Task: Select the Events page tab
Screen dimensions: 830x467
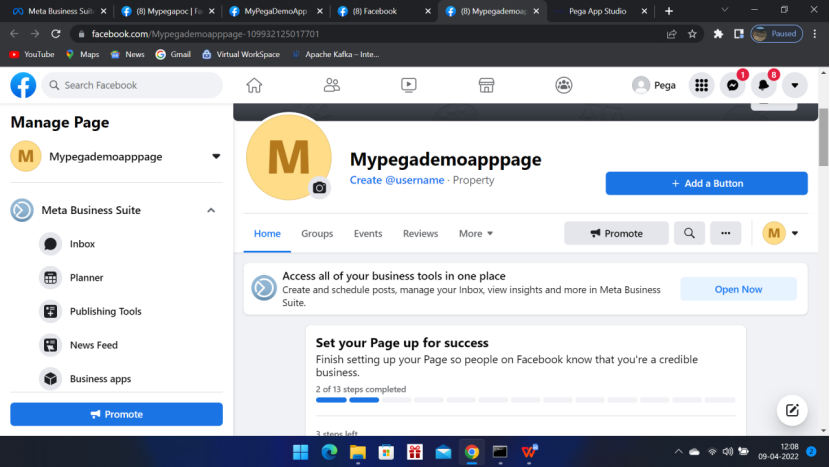Action: point(368,234)
